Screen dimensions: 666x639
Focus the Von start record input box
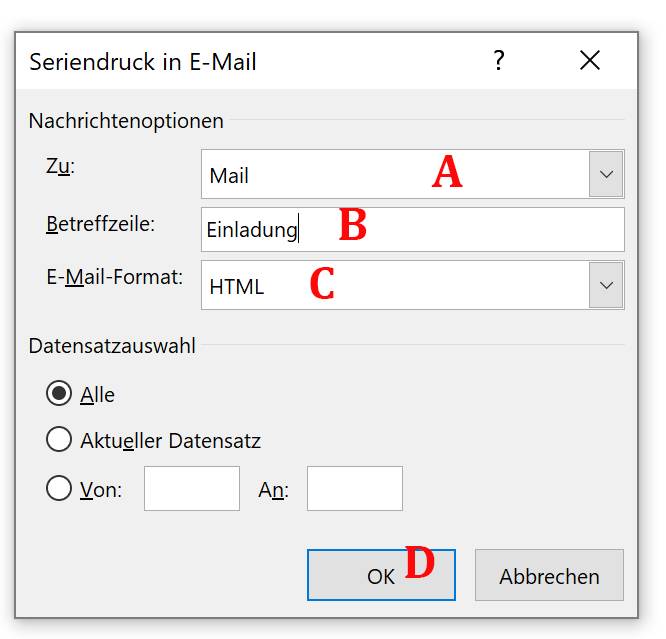192,489
